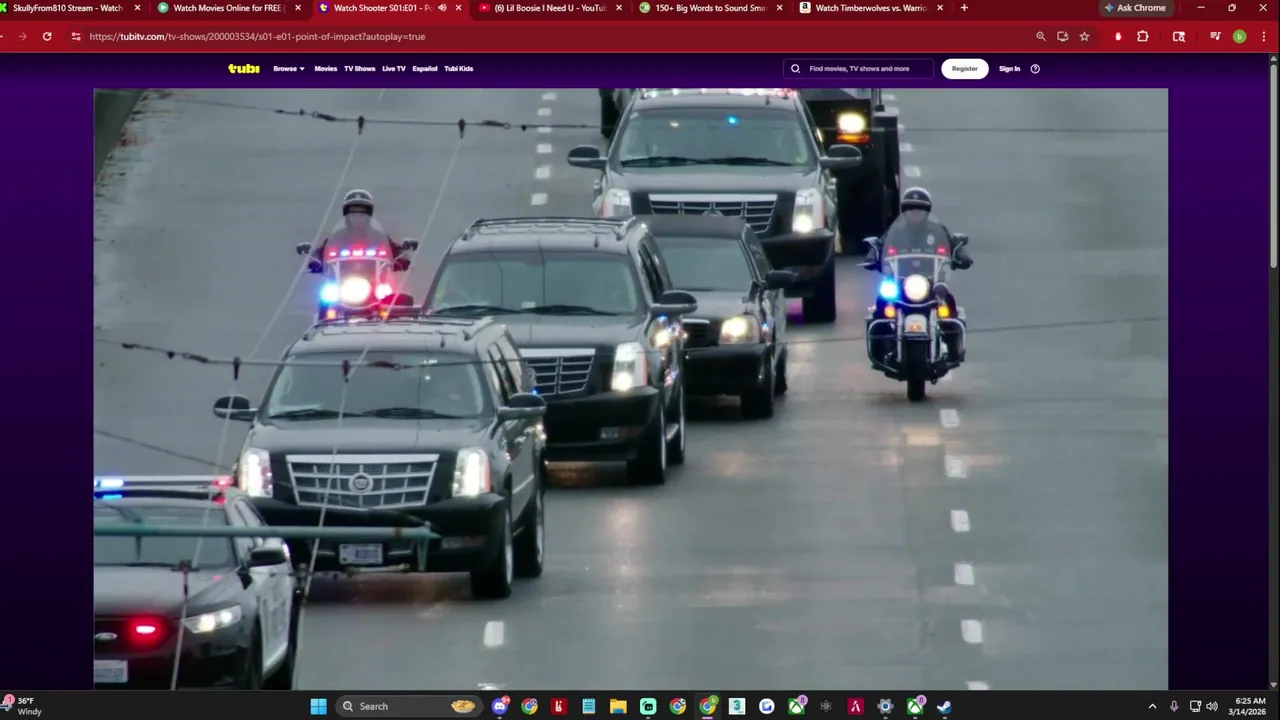Bookmark this page with the star icon
1280x720 pixels.
[1084, 36]
